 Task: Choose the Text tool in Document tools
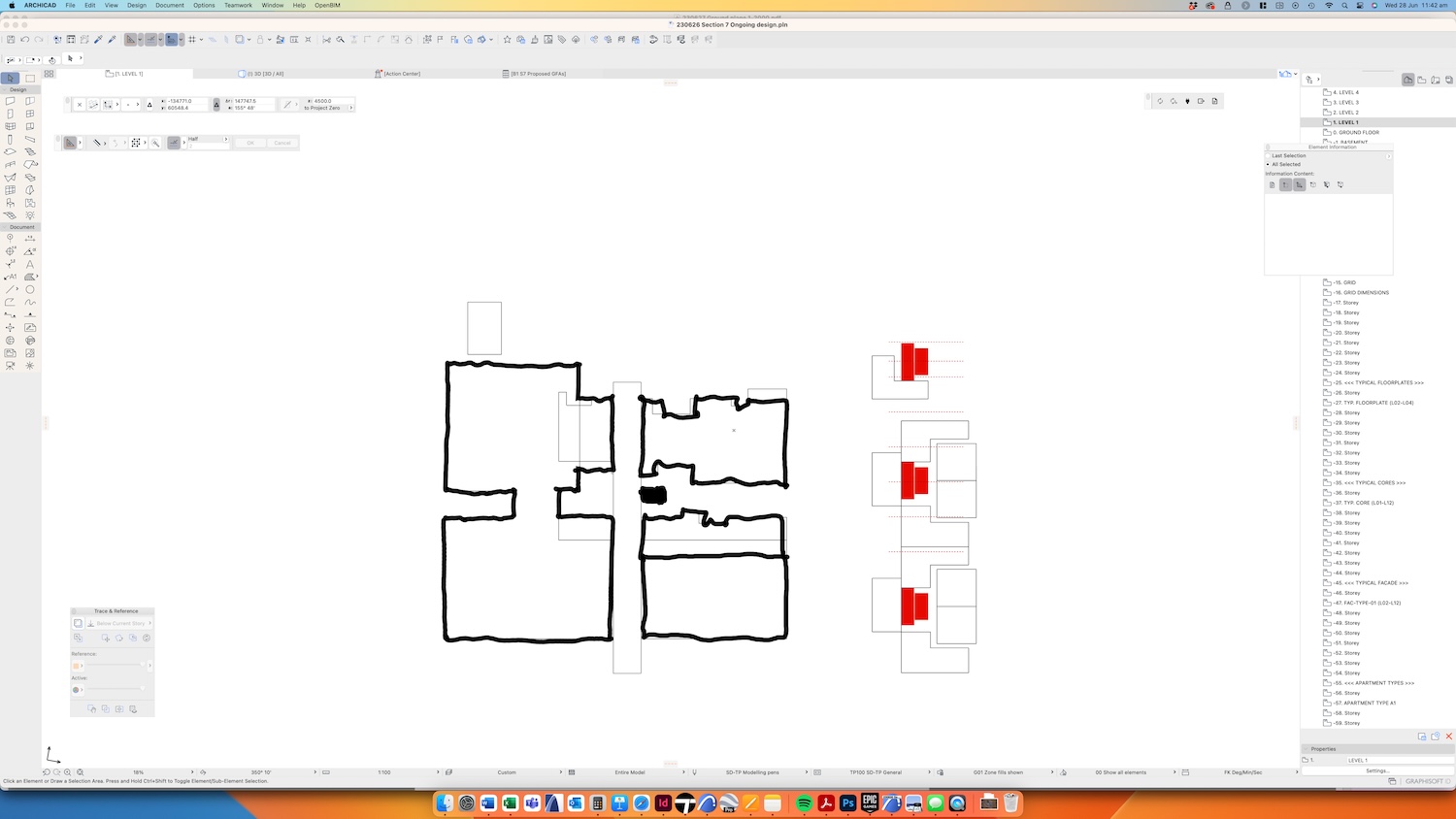coord(30,264)
